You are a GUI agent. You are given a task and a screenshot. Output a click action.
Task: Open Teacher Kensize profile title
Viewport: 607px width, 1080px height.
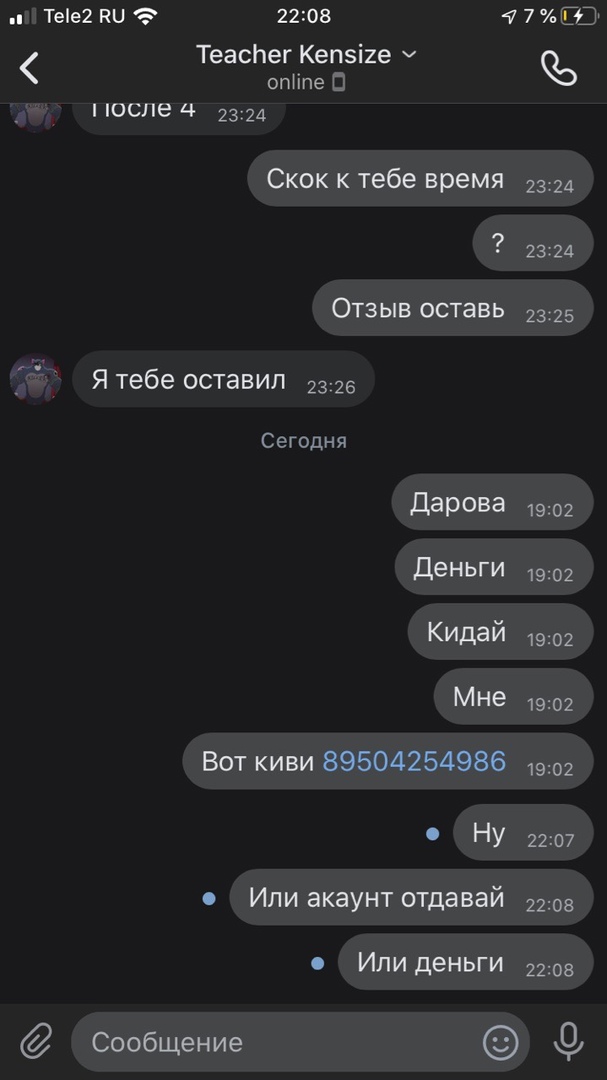tap(294, 54)
